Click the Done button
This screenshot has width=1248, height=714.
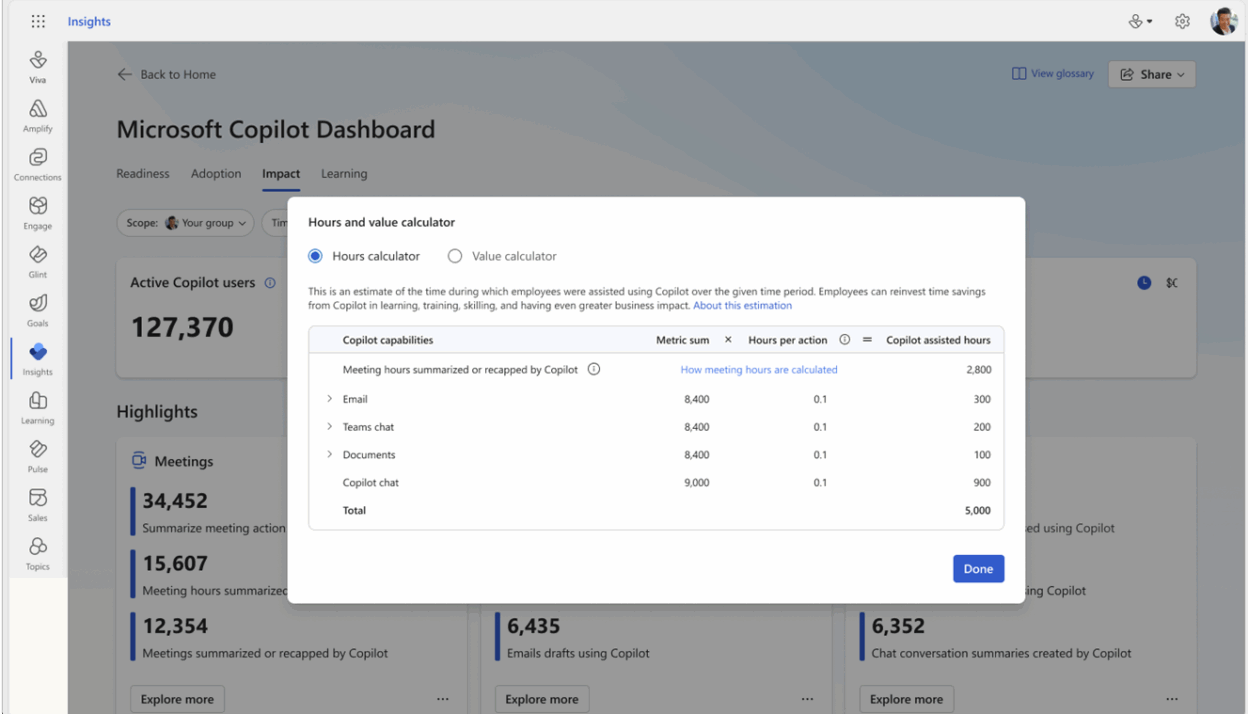click(x=978, y=569)
